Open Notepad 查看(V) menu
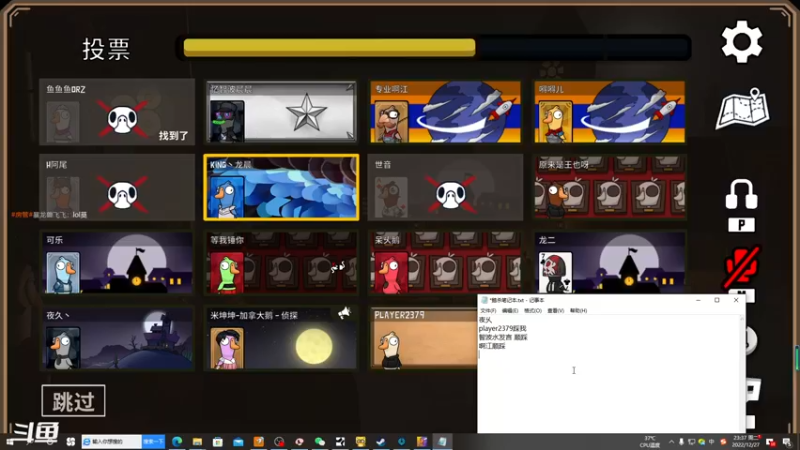Screen dimensions: 800x450 pyautogui.click(x=556, y=311)
